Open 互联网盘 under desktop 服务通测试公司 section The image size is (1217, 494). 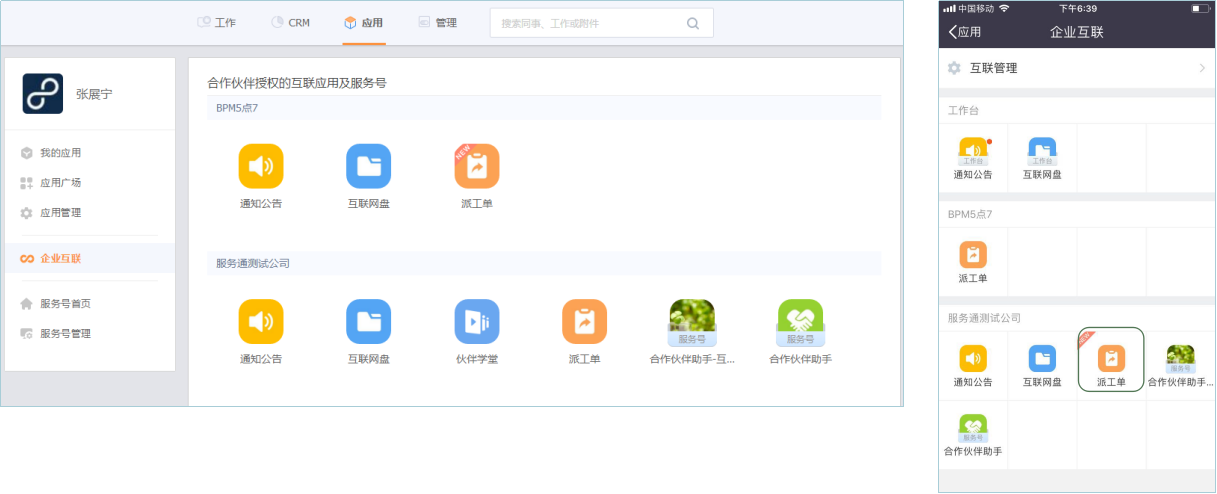pos(369,322)
